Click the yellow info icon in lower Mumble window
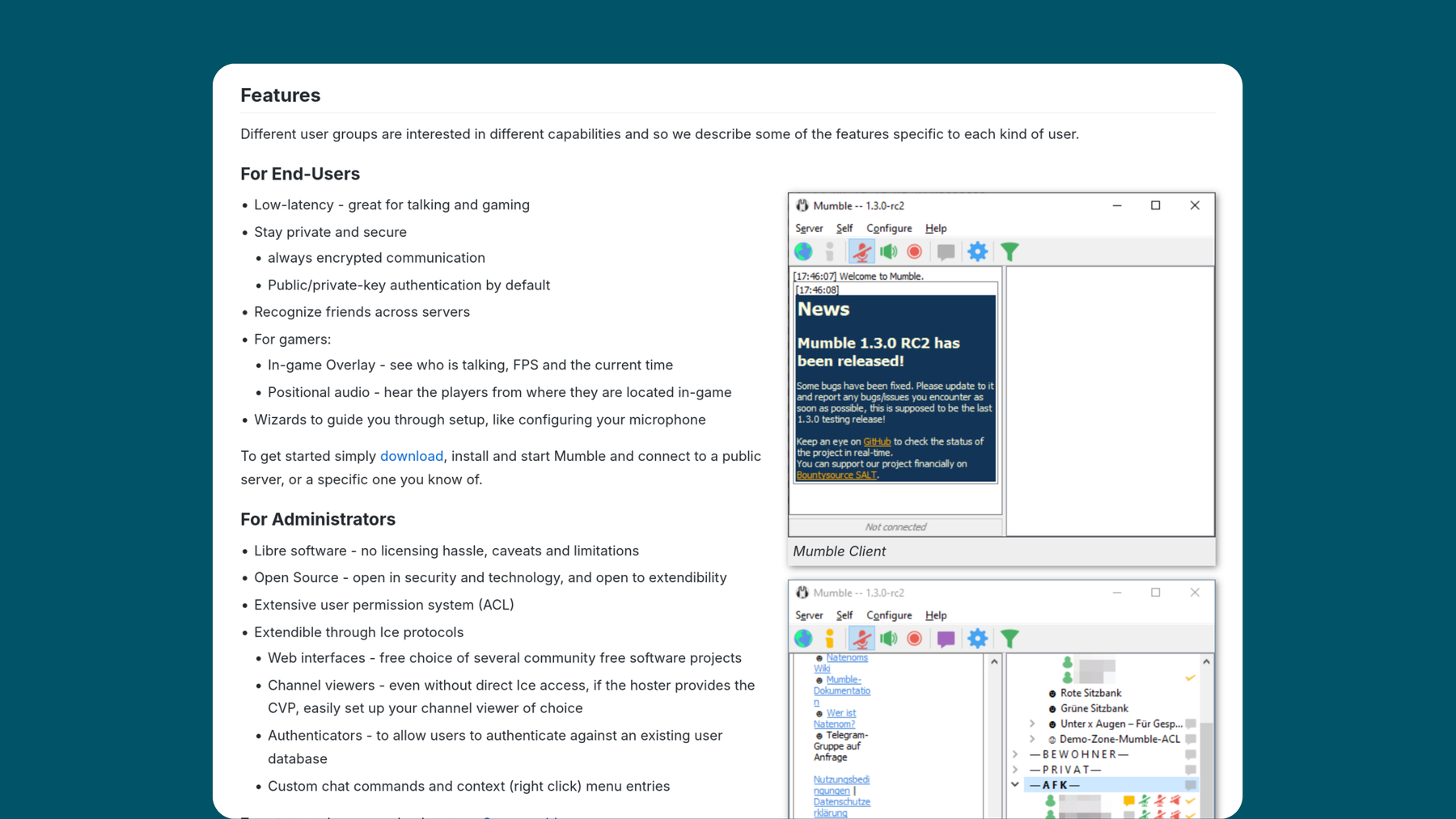The height and width of the screenshot is (819, 1456). coord(830,639)
